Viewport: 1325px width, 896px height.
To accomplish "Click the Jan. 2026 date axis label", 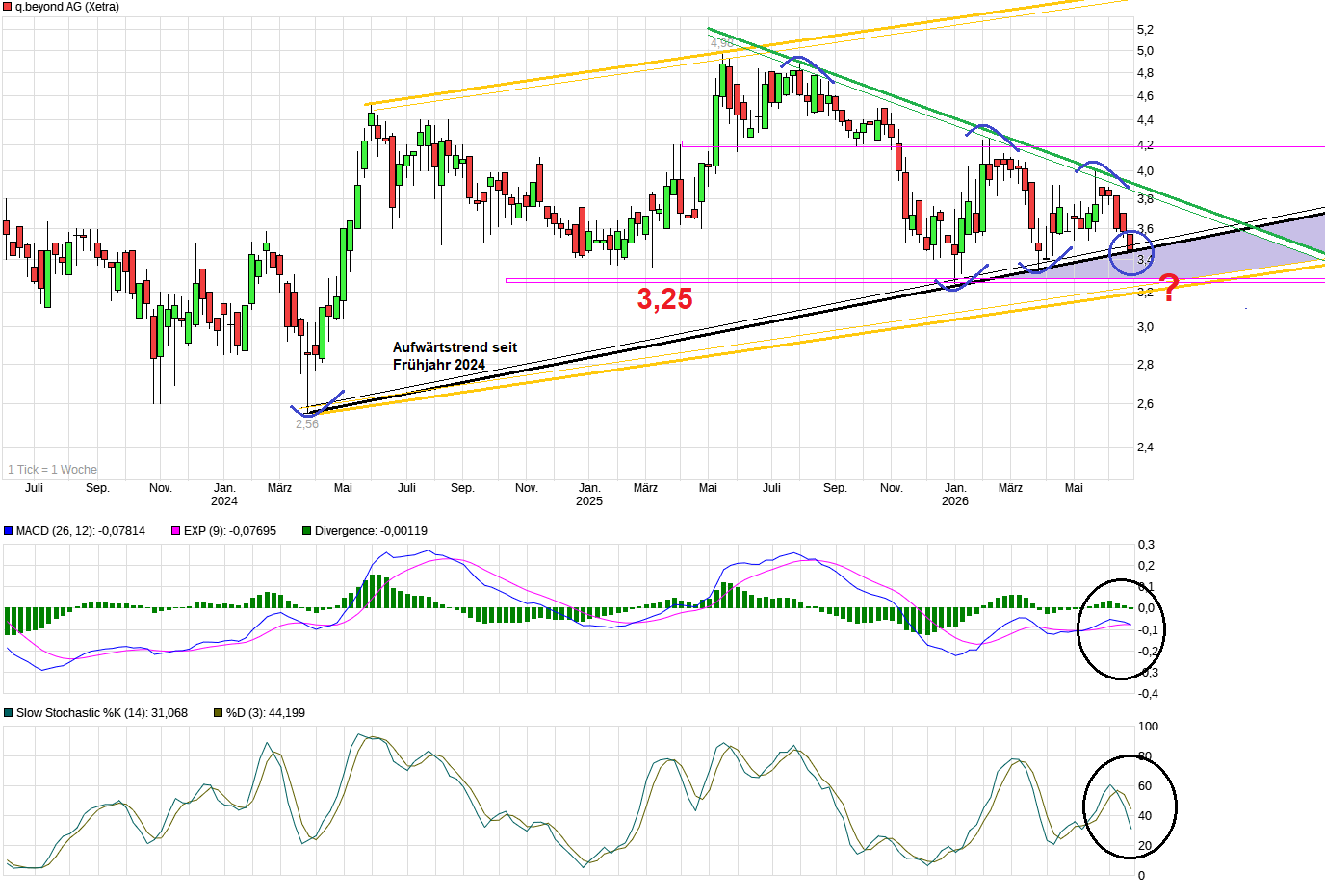I will (955, 495).
